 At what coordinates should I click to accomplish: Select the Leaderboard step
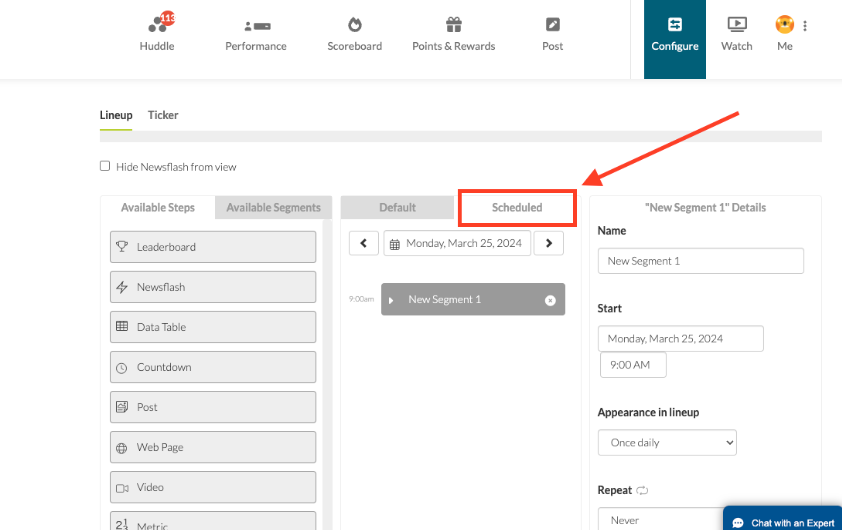pyautogui.click(x=213, y=247)
